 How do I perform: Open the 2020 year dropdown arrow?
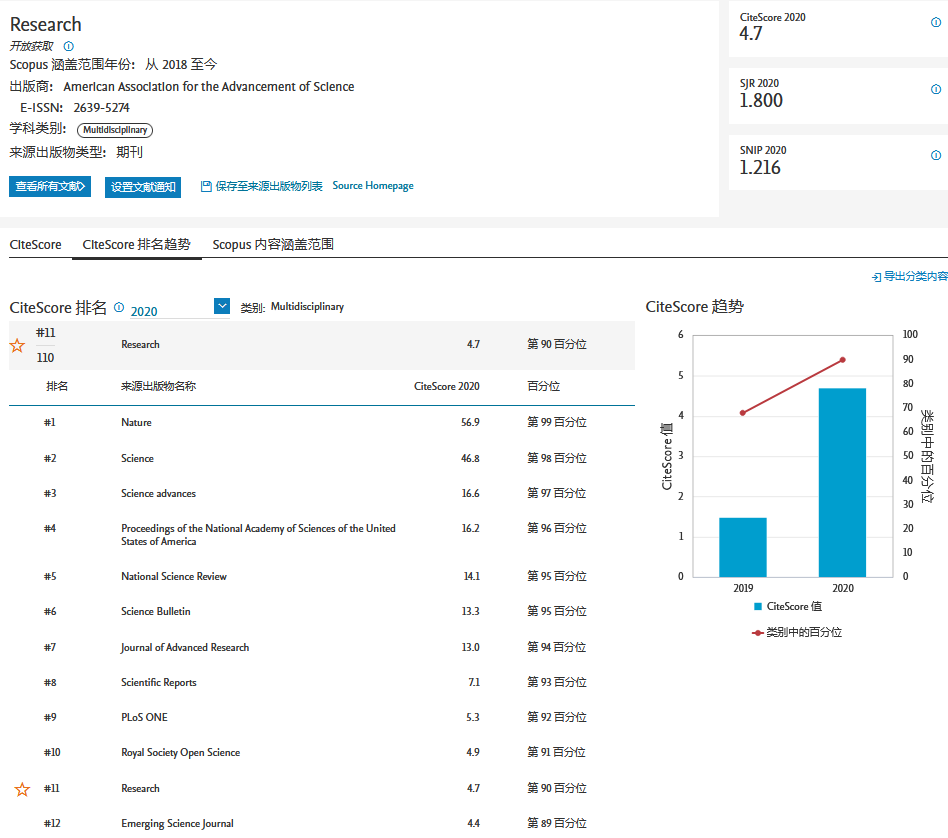pos(222,307)
